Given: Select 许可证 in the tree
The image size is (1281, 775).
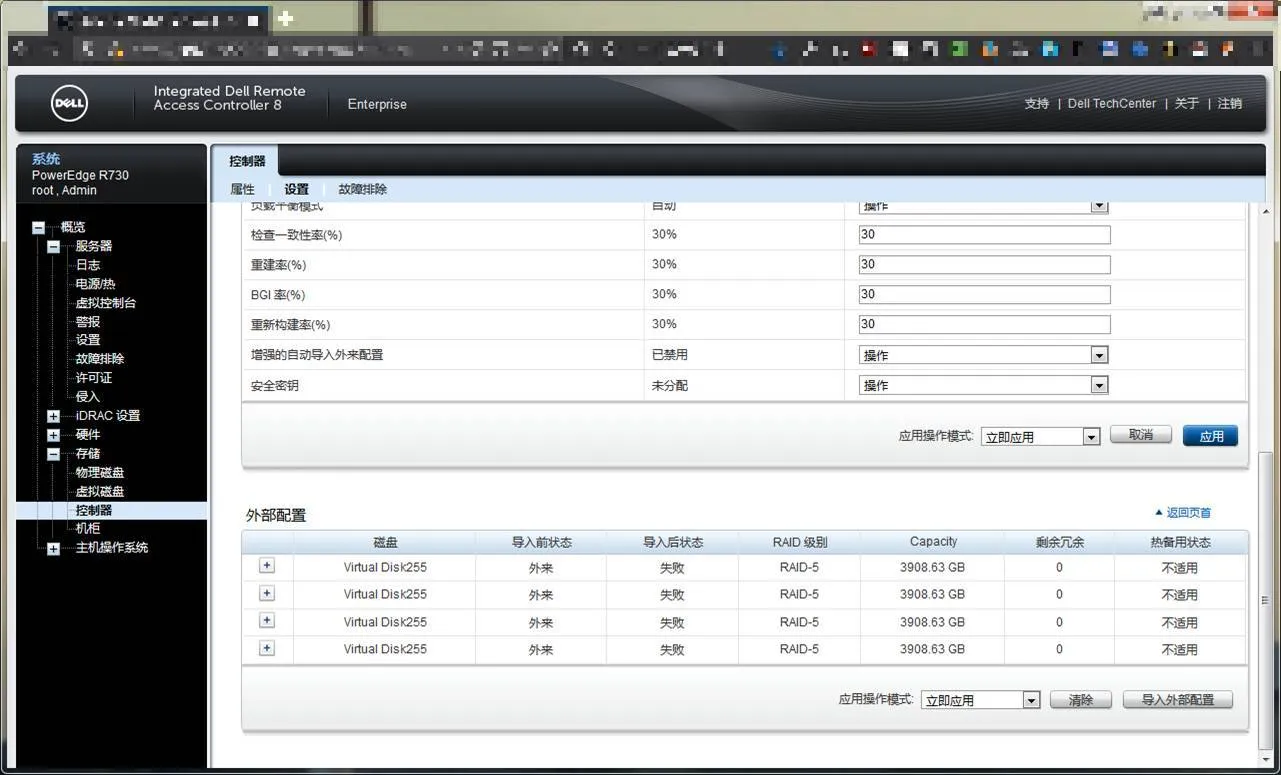Looking at the screenshot, I should (x=94, y=378).
